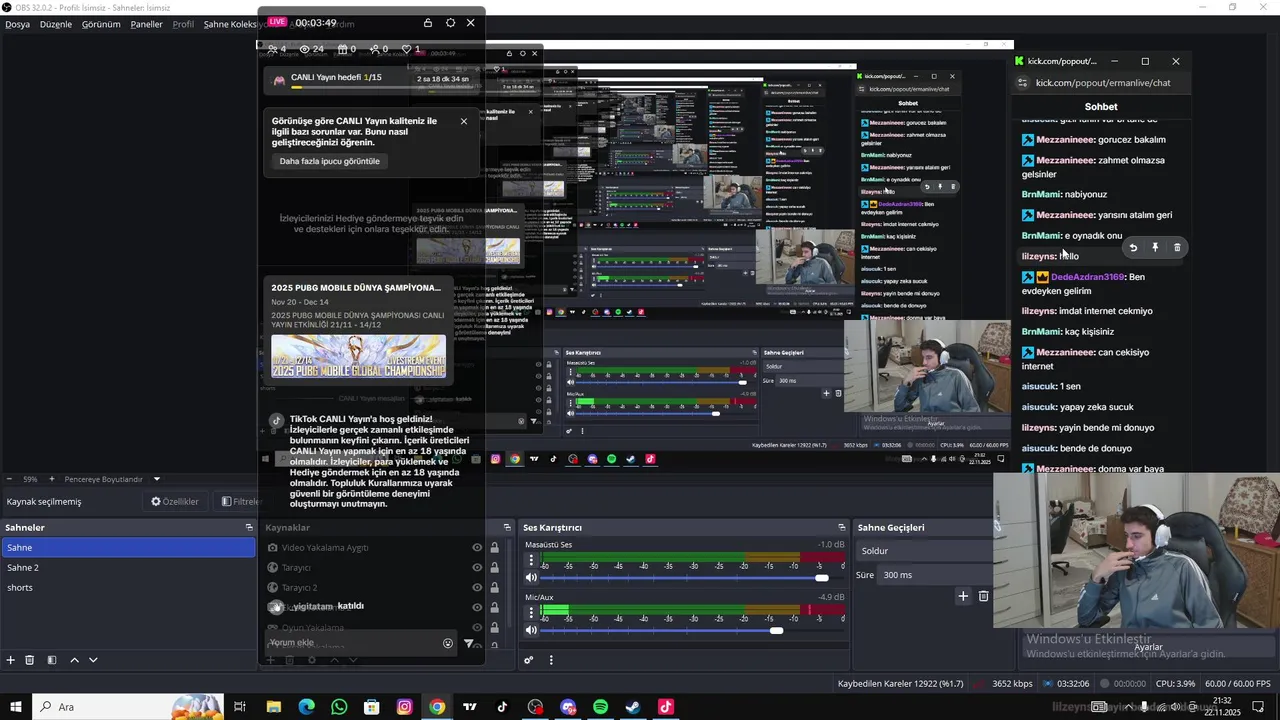Hide the Video Yakalama Aygıtı source
The height and width of the screenshot is (720, 1280).
click(477, 548)
